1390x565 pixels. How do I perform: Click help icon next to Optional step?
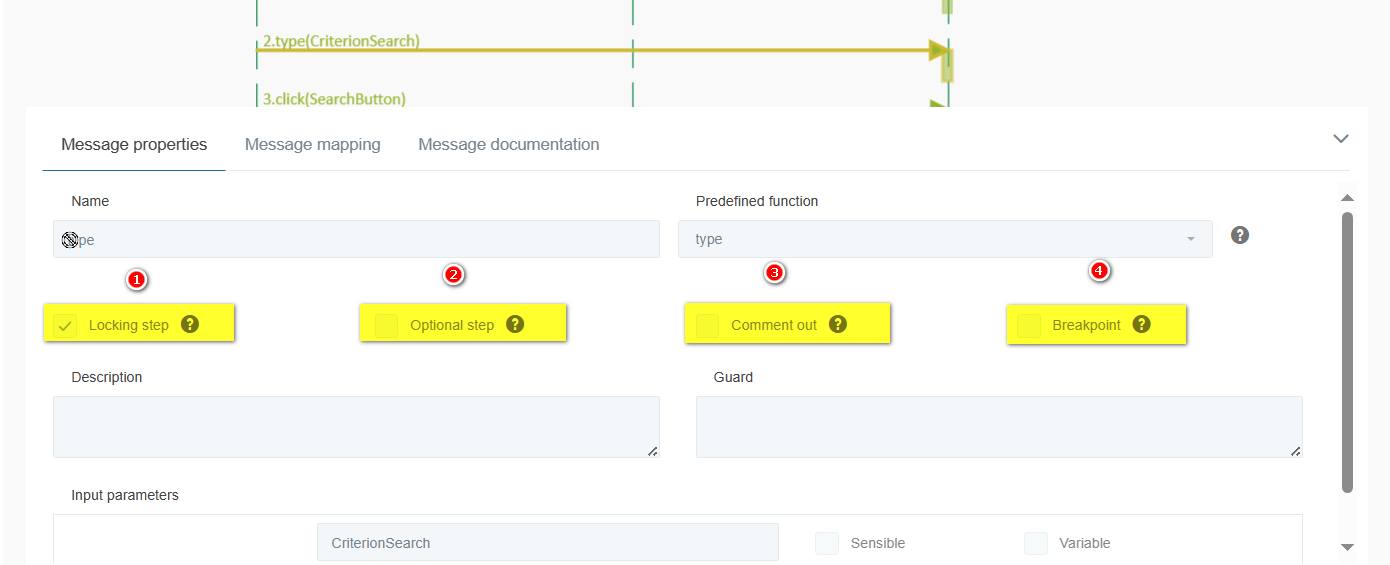515,324
